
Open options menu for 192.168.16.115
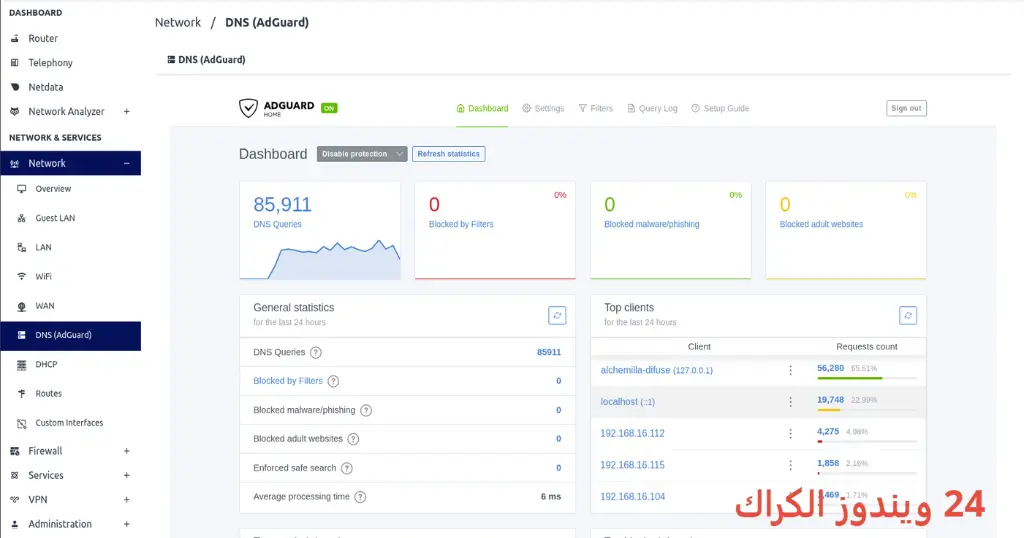(790, 466)
